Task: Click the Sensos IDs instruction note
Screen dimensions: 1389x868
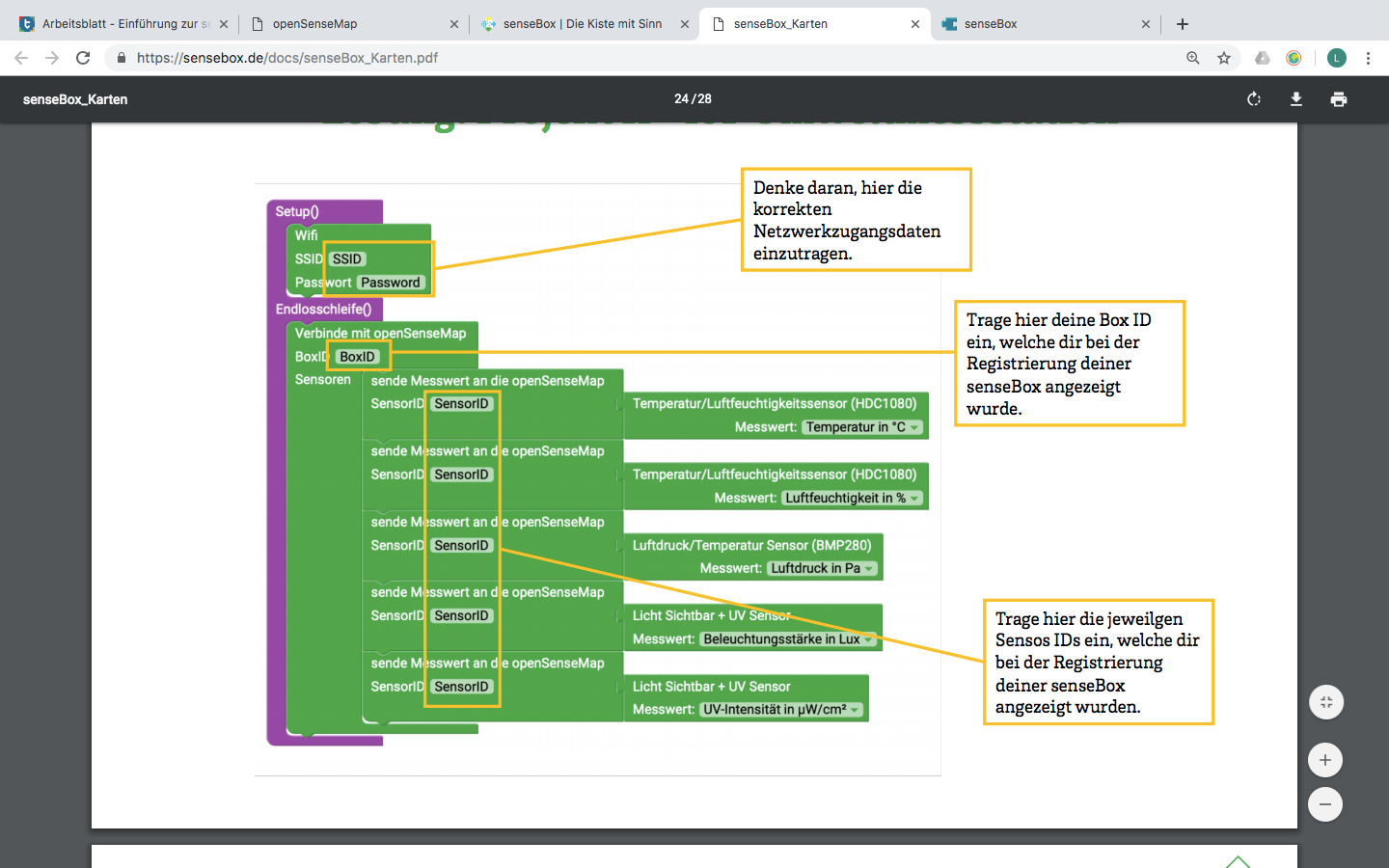Action: 1098,662
